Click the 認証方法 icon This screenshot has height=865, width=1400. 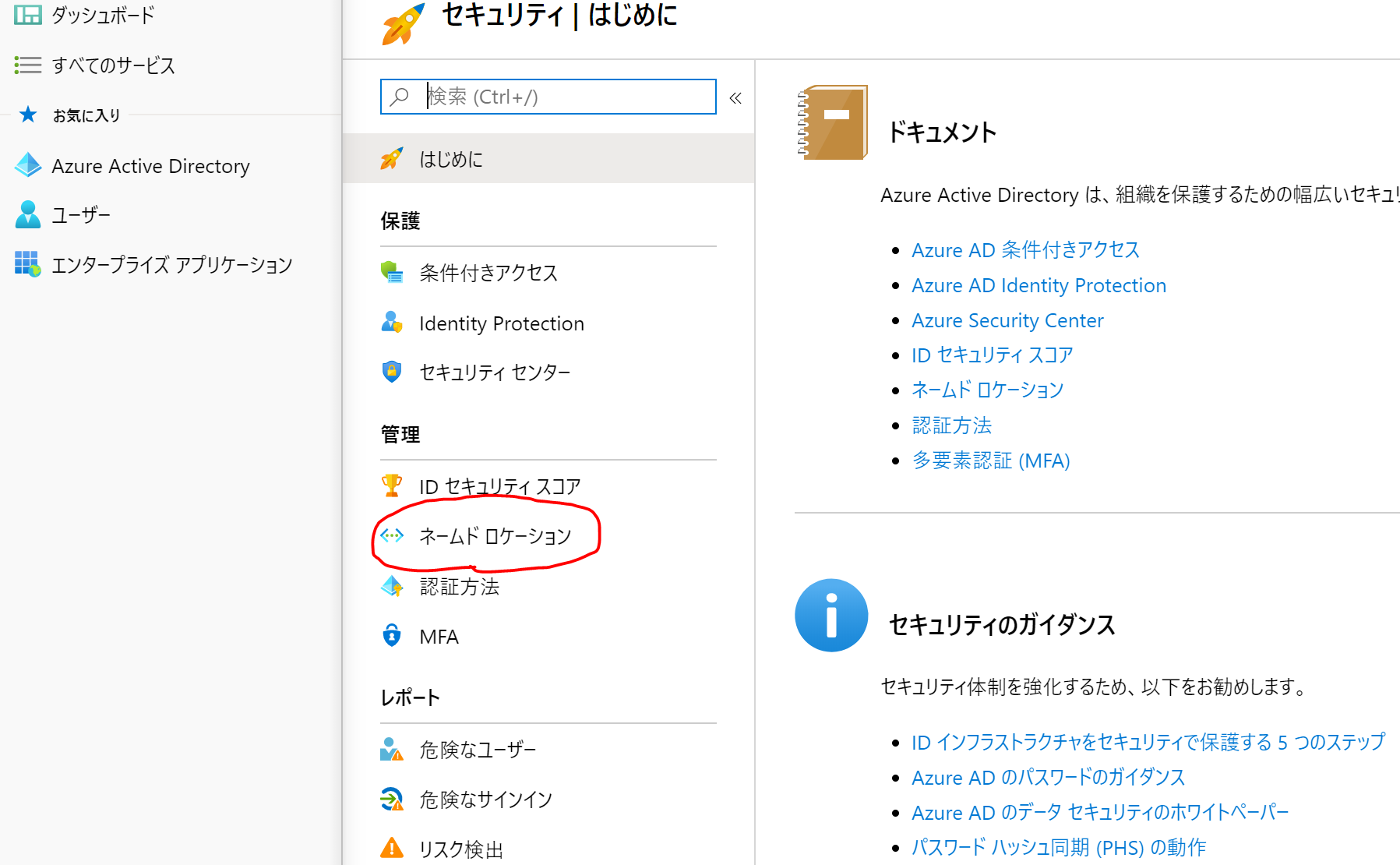[x=392, y=586]
